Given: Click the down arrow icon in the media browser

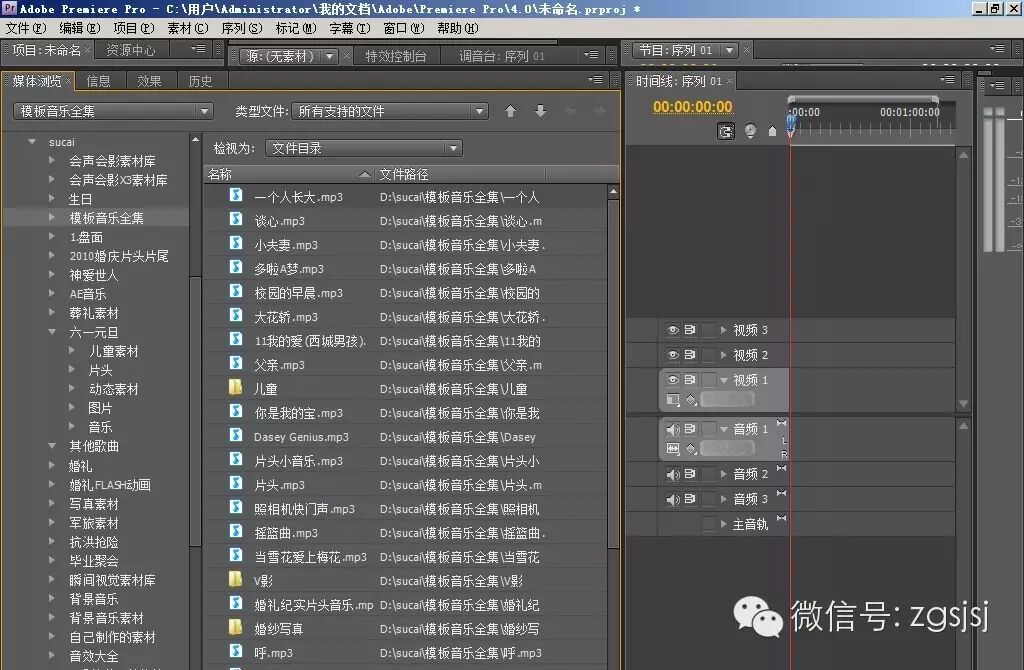Looking at the screenshot, I should 540,111.
